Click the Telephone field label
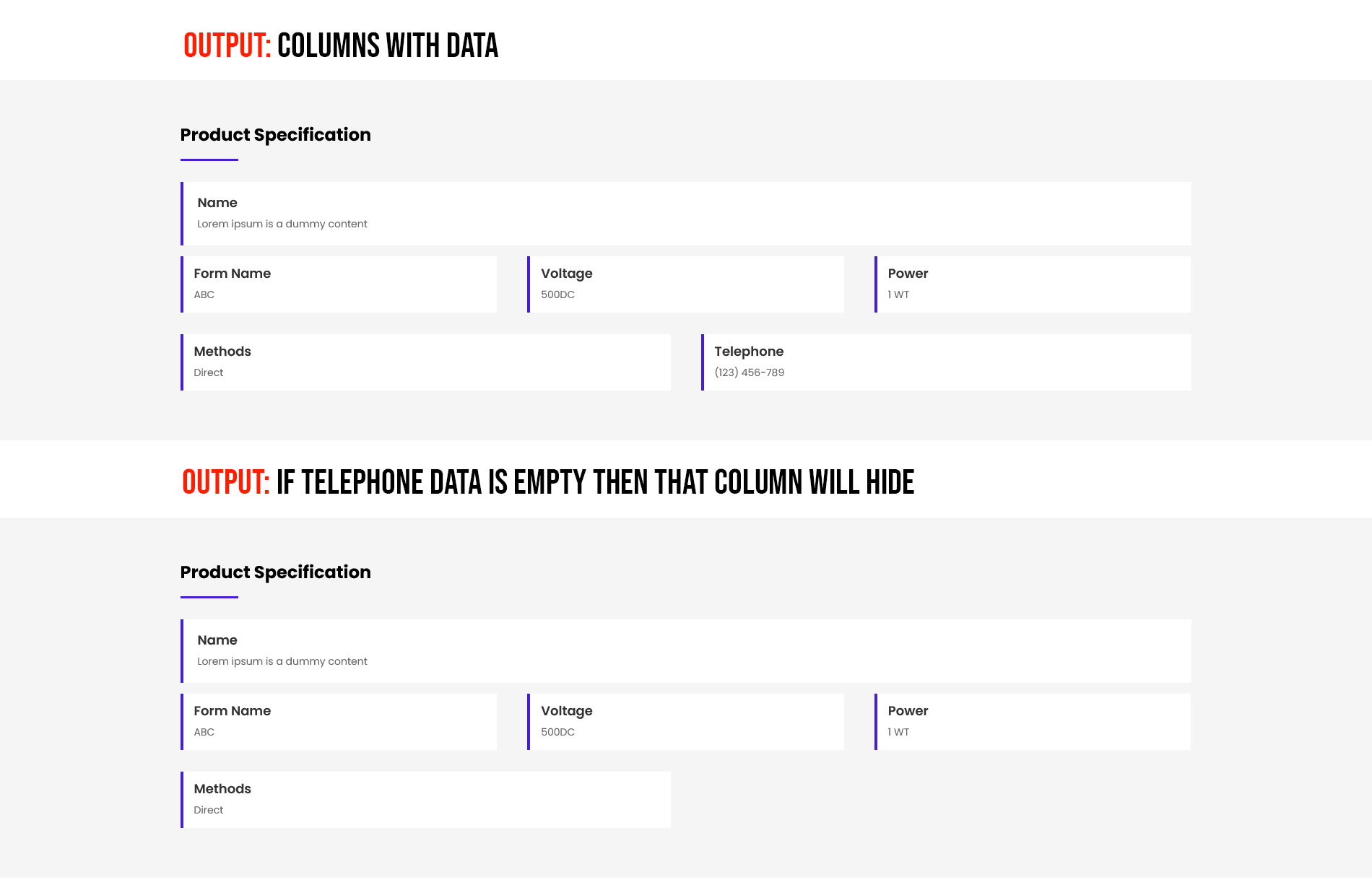The image size is (1372, 890). pos(749,352)
